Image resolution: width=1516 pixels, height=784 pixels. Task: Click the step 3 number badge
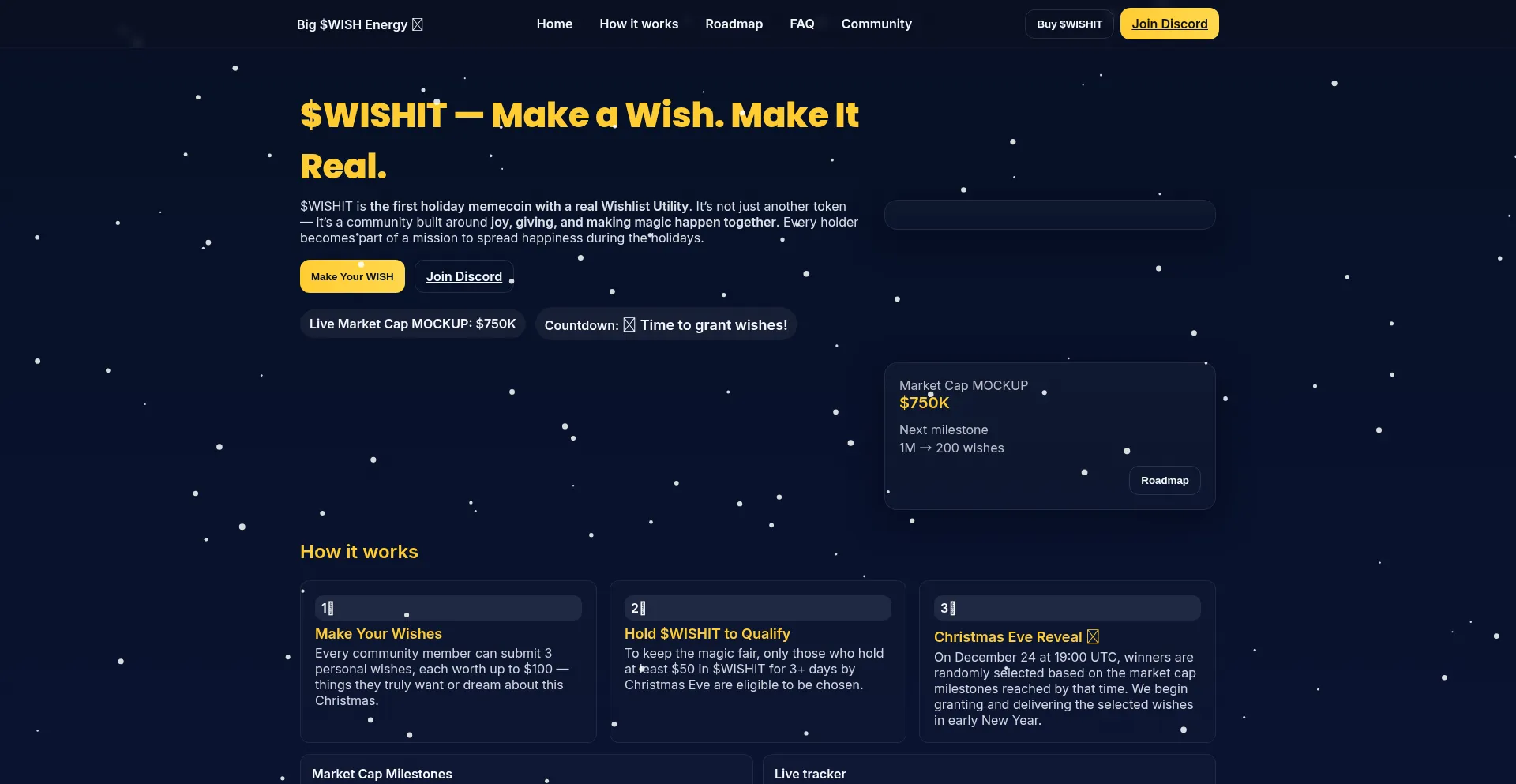1068,608
